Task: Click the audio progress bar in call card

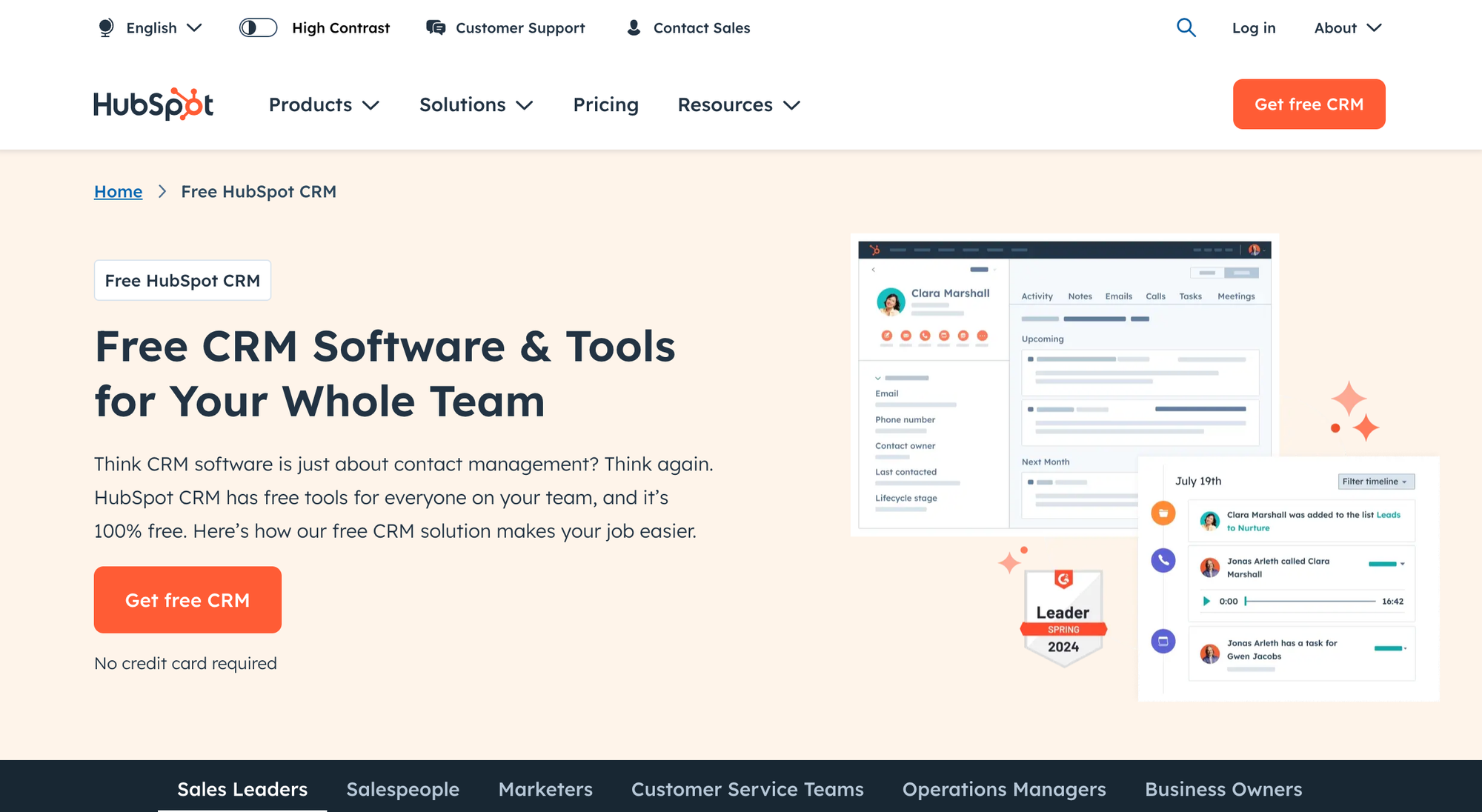Action: coord(1309,602)
